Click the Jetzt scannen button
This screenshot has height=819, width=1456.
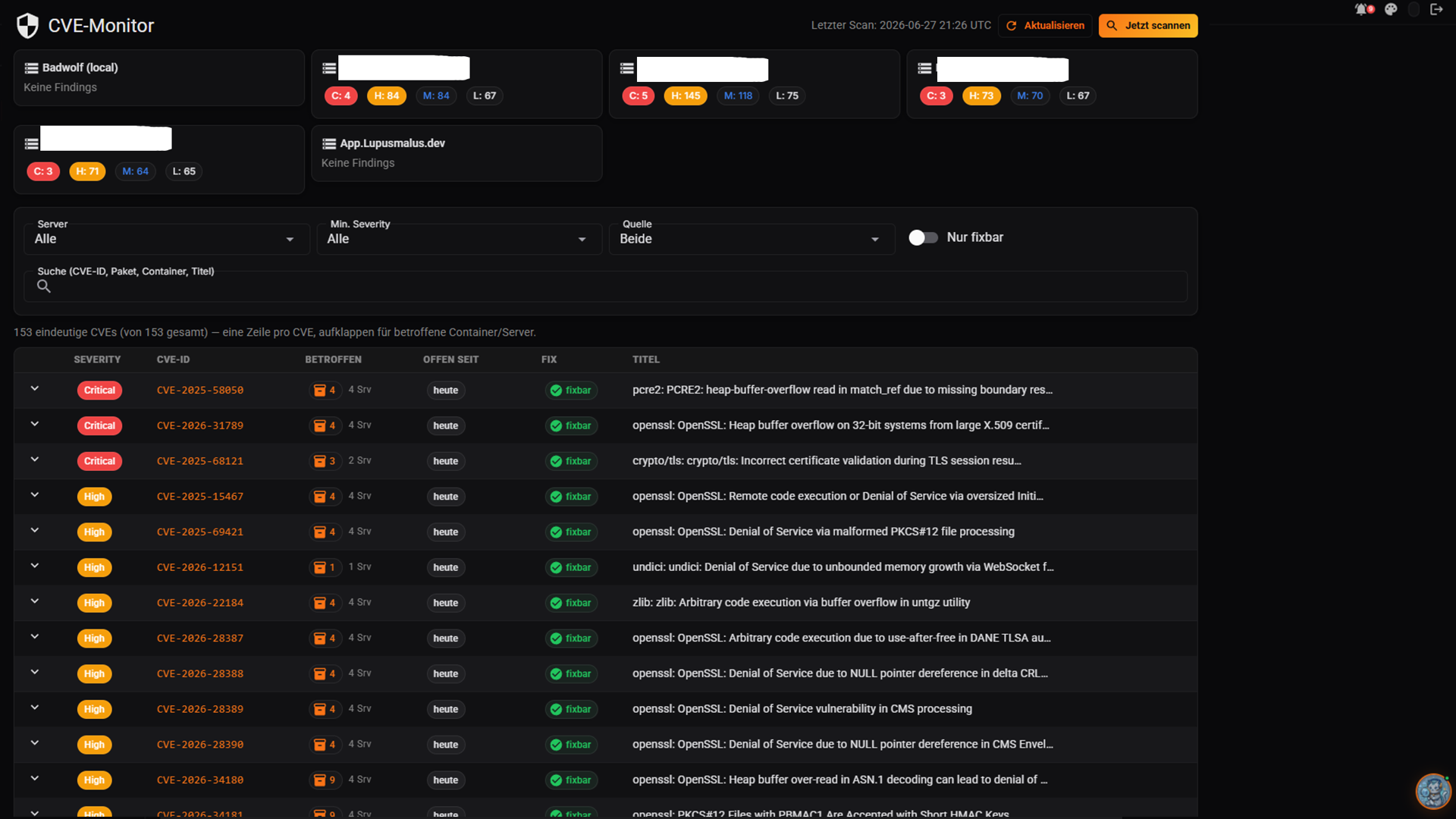click(1148, 26)
